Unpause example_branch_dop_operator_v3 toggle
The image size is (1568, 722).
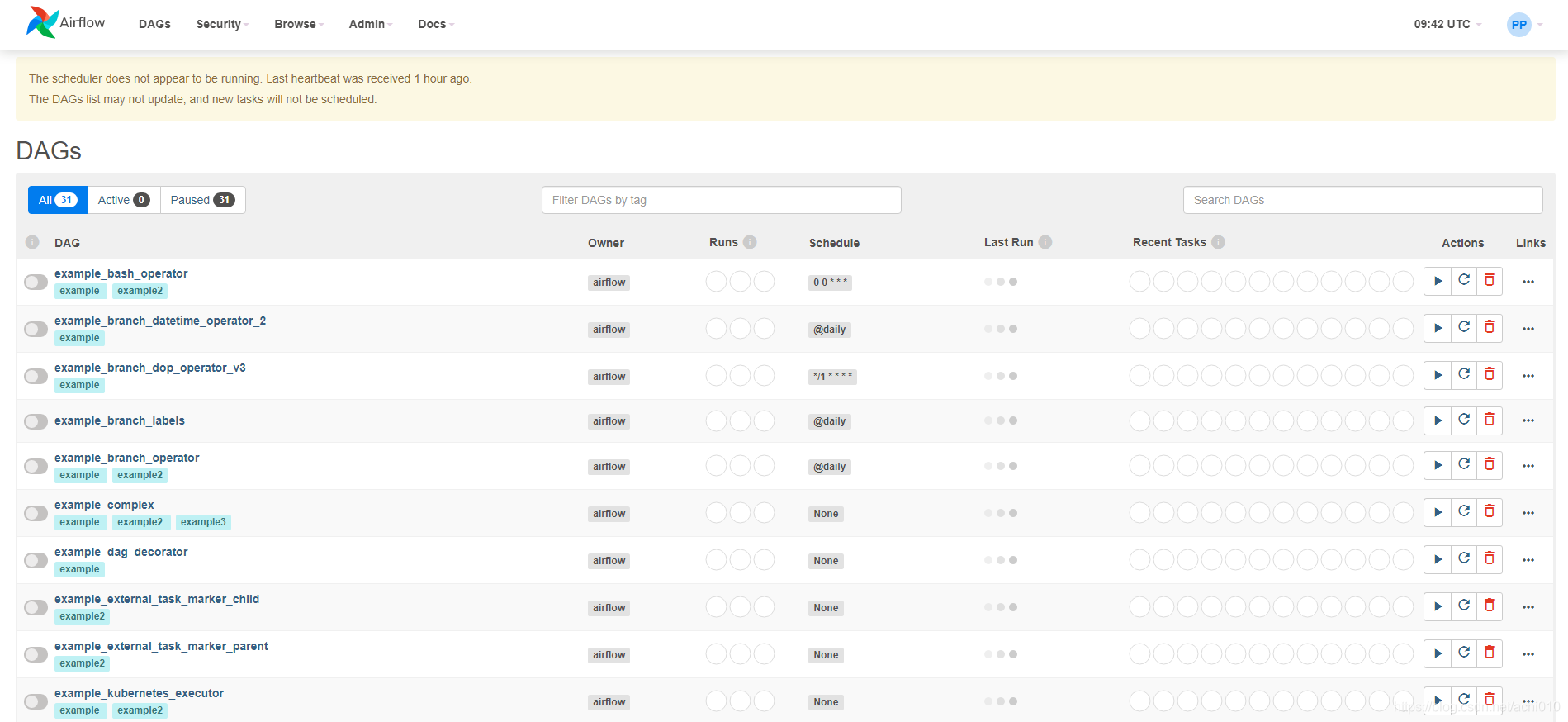[x=36, y=376]
